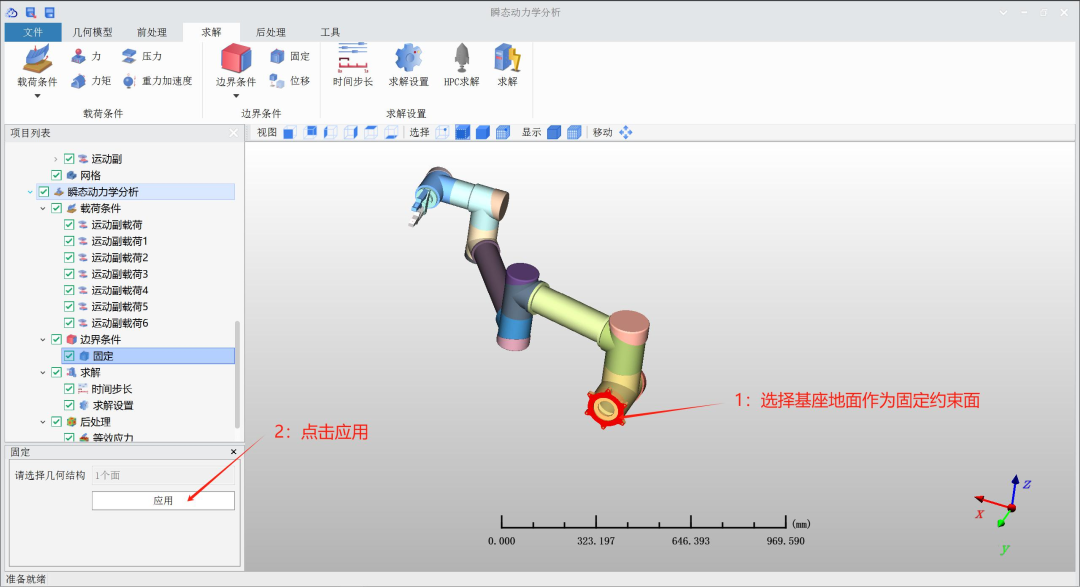Close the 项目列表 panel
The height and width of the screenshot is (587, 1080).
[x=233, y=133]
